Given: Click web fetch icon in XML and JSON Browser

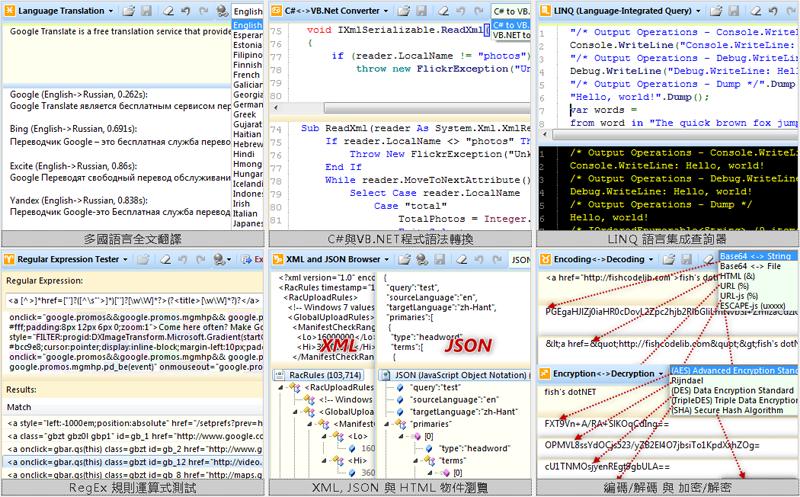Looking at the screenshot, I should pyautogui.click(x=422, y=259).
